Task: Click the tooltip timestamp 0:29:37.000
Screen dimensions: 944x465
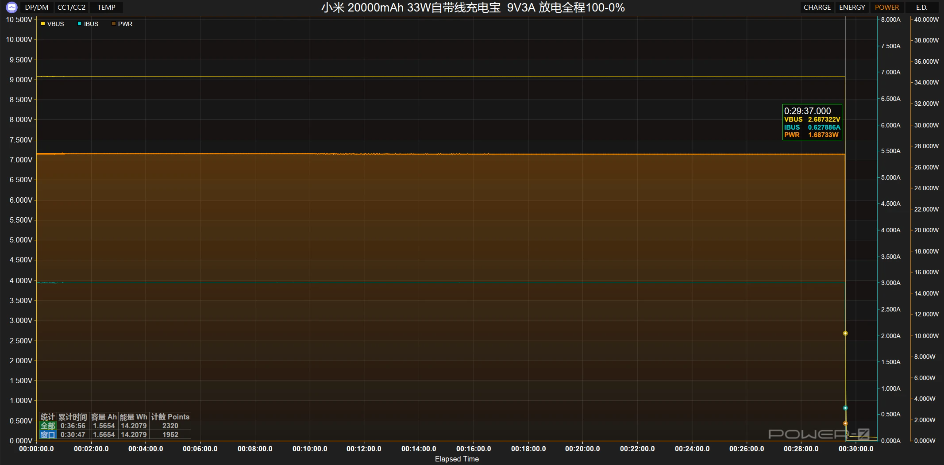Action: point(807,111)
